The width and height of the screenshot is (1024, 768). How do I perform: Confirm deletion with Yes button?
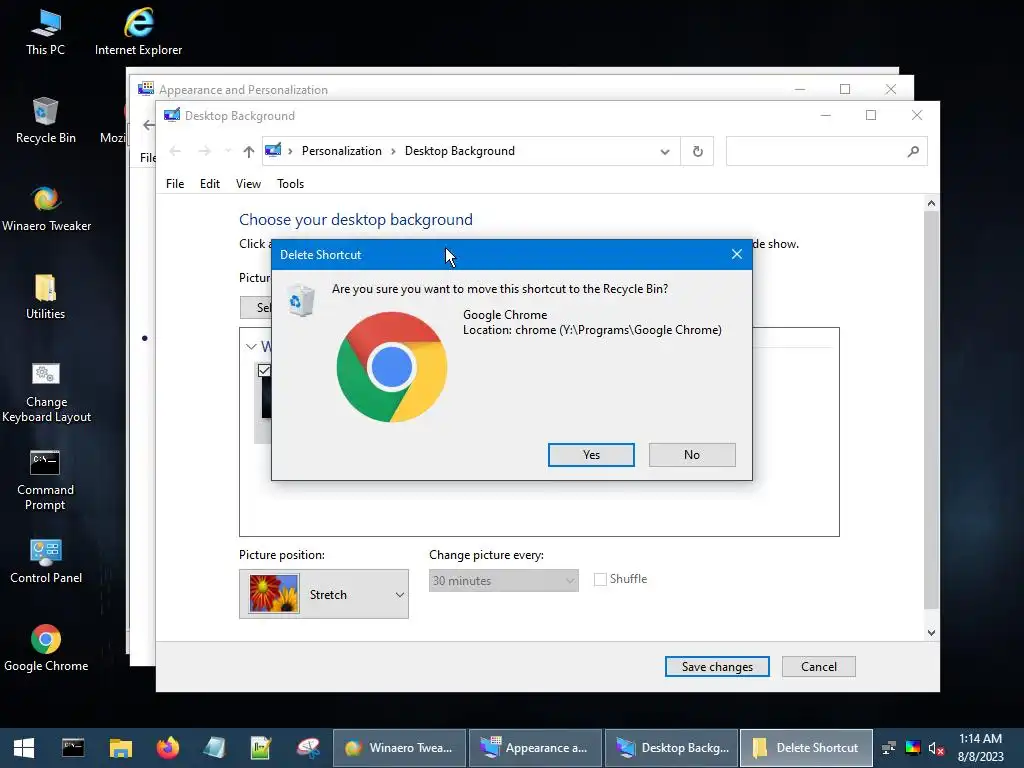(591, 455)
